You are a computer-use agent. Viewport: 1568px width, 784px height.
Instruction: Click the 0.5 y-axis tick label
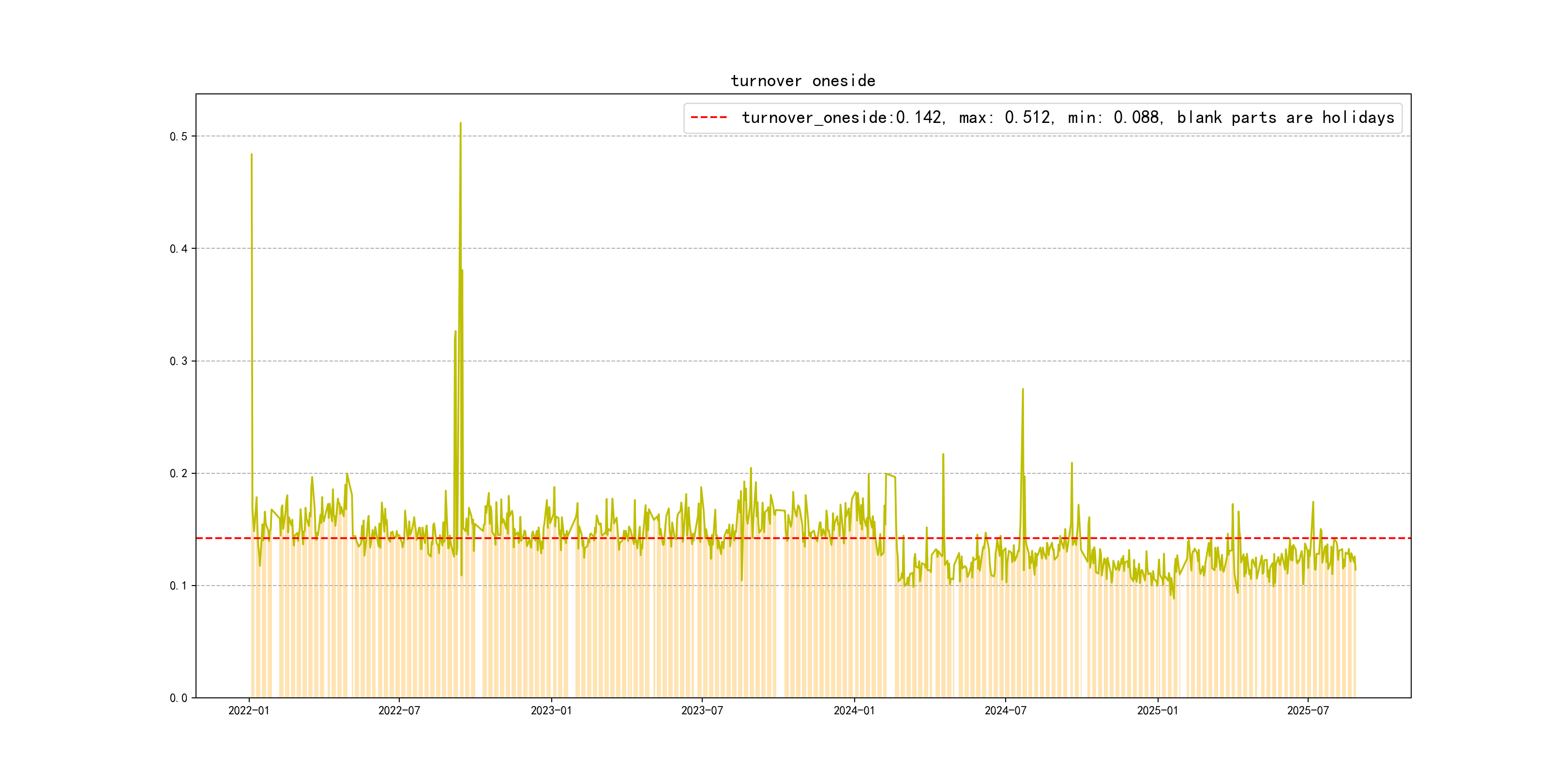tap(179, 136)
